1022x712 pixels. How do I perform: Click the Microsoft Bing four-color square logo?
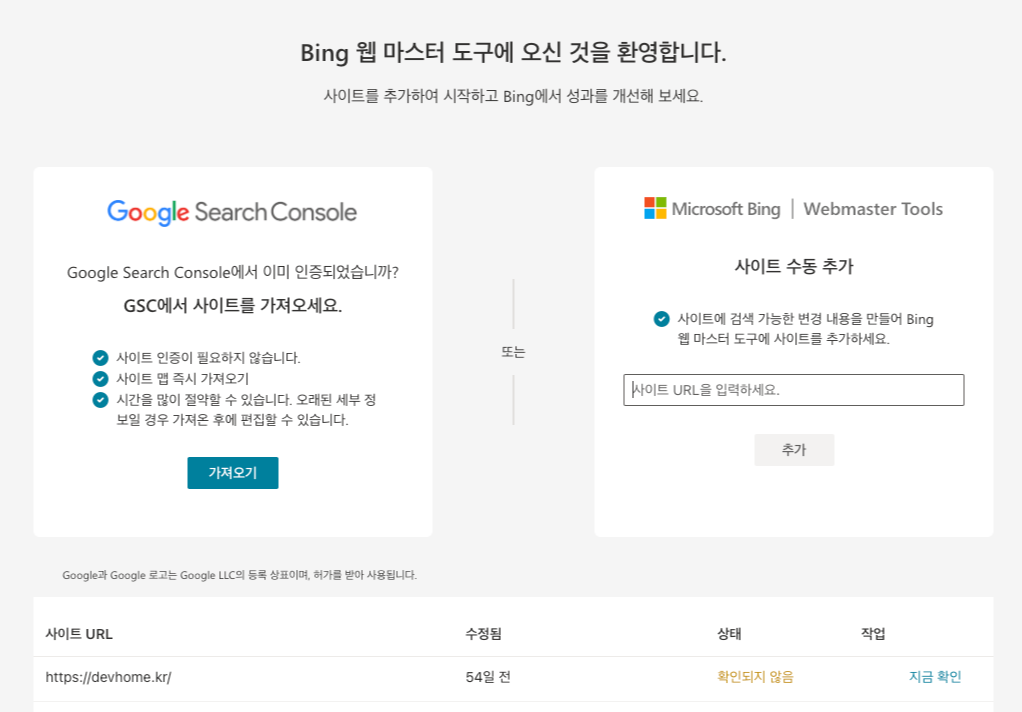[655, 209]
